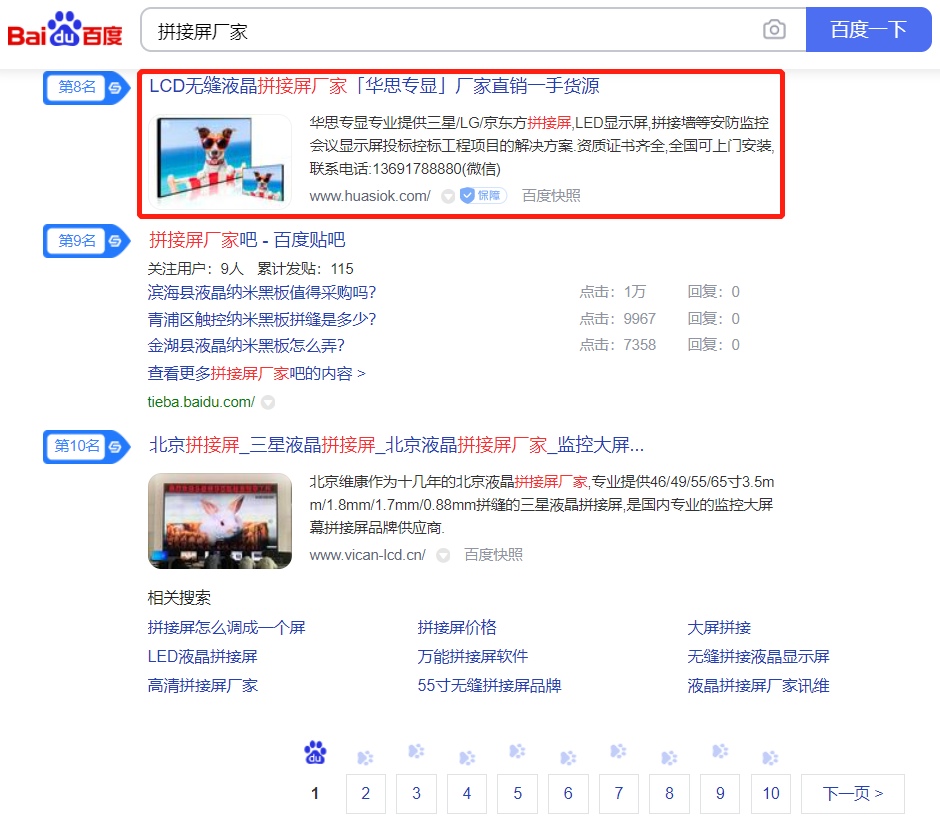Search related term LED液晶拼接屏

click(x=203, y=657)
